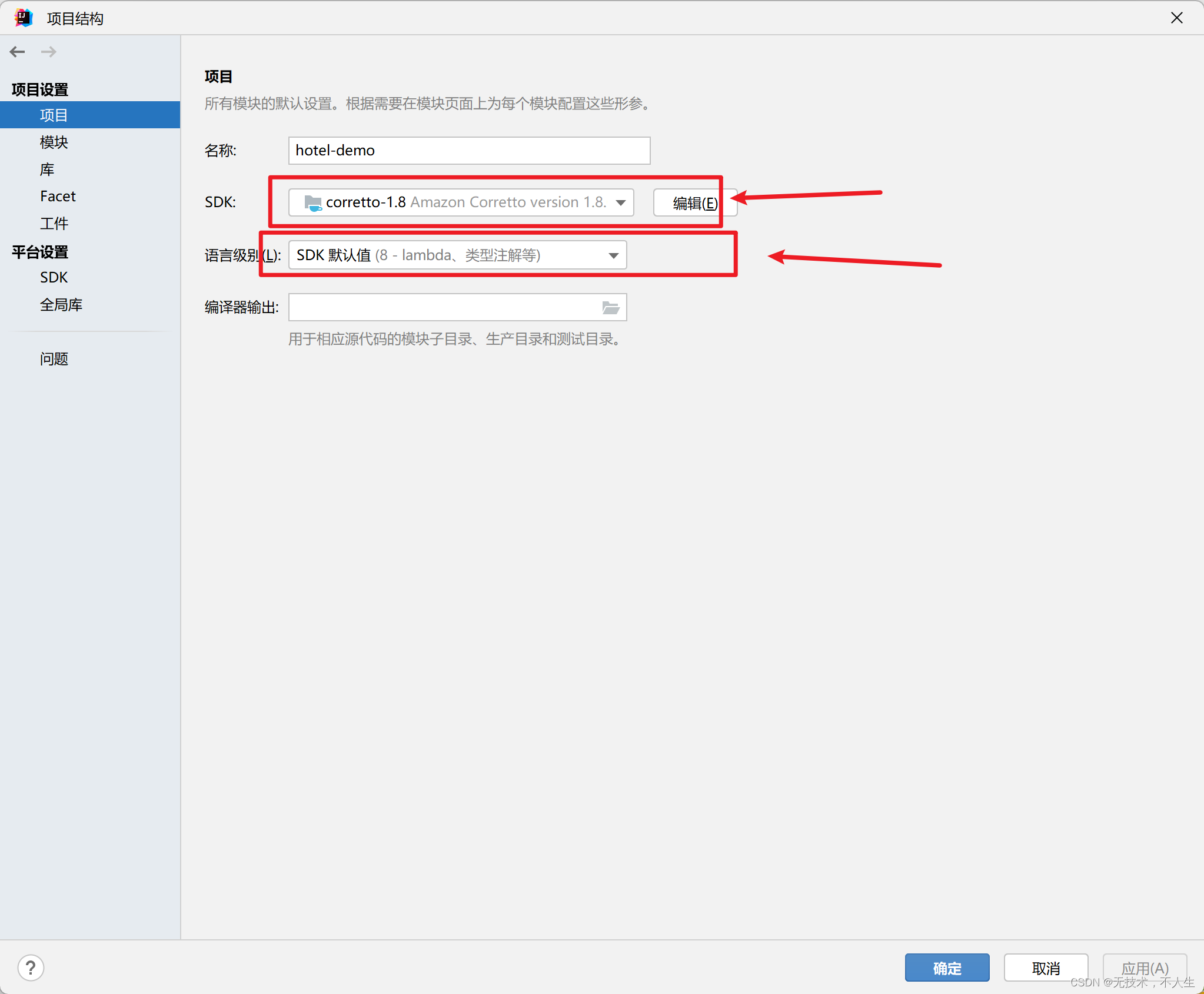
Task: Open the corretto-1.8 SDK dropdown
Action: [x=461, y=202]
